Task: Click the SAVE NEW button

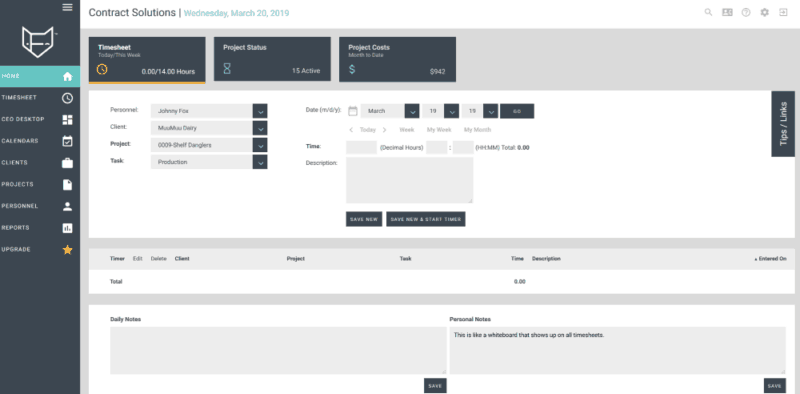Action: [x=364, y=219]
